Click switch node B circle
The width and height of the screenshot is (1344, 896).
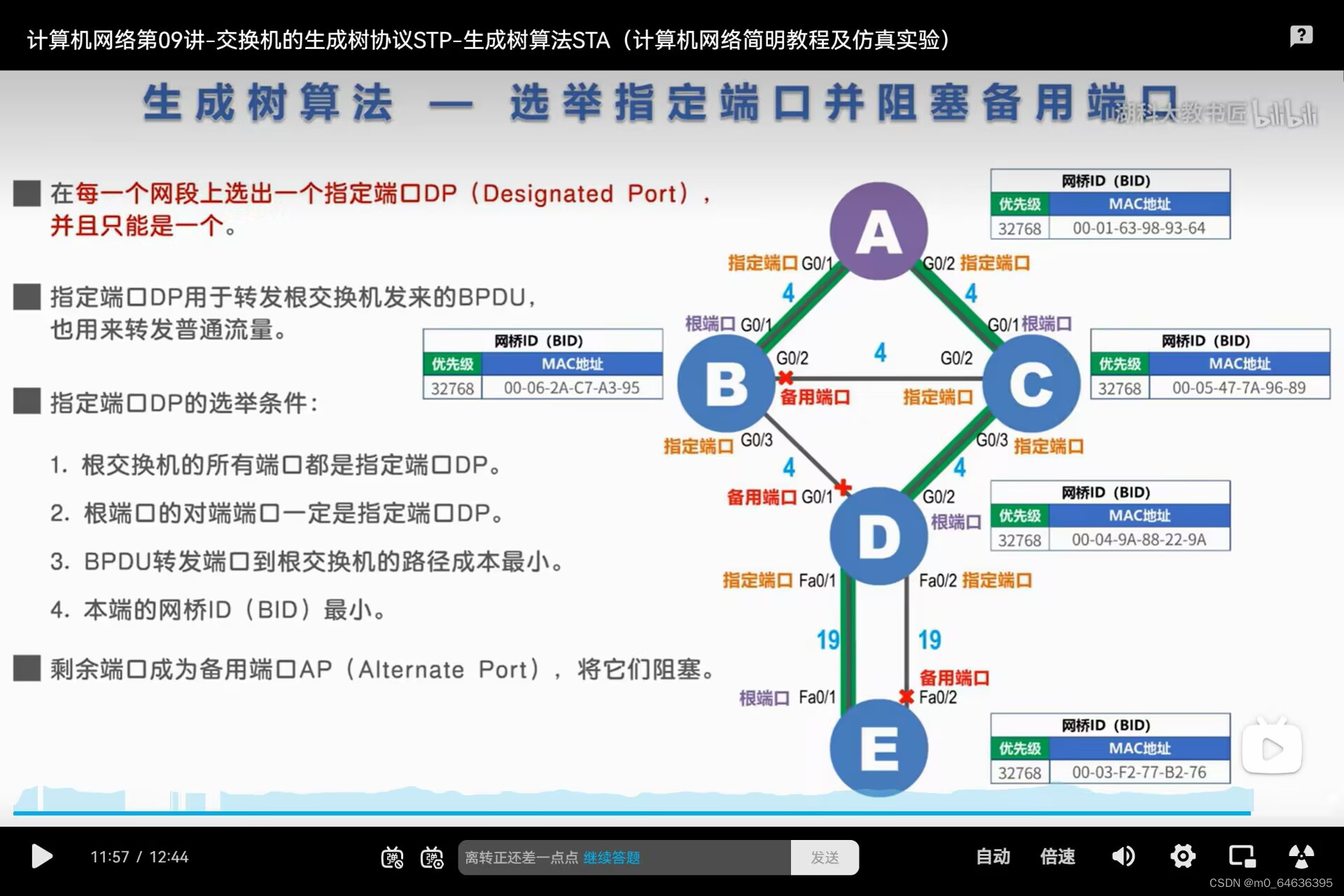coord(727,384)
